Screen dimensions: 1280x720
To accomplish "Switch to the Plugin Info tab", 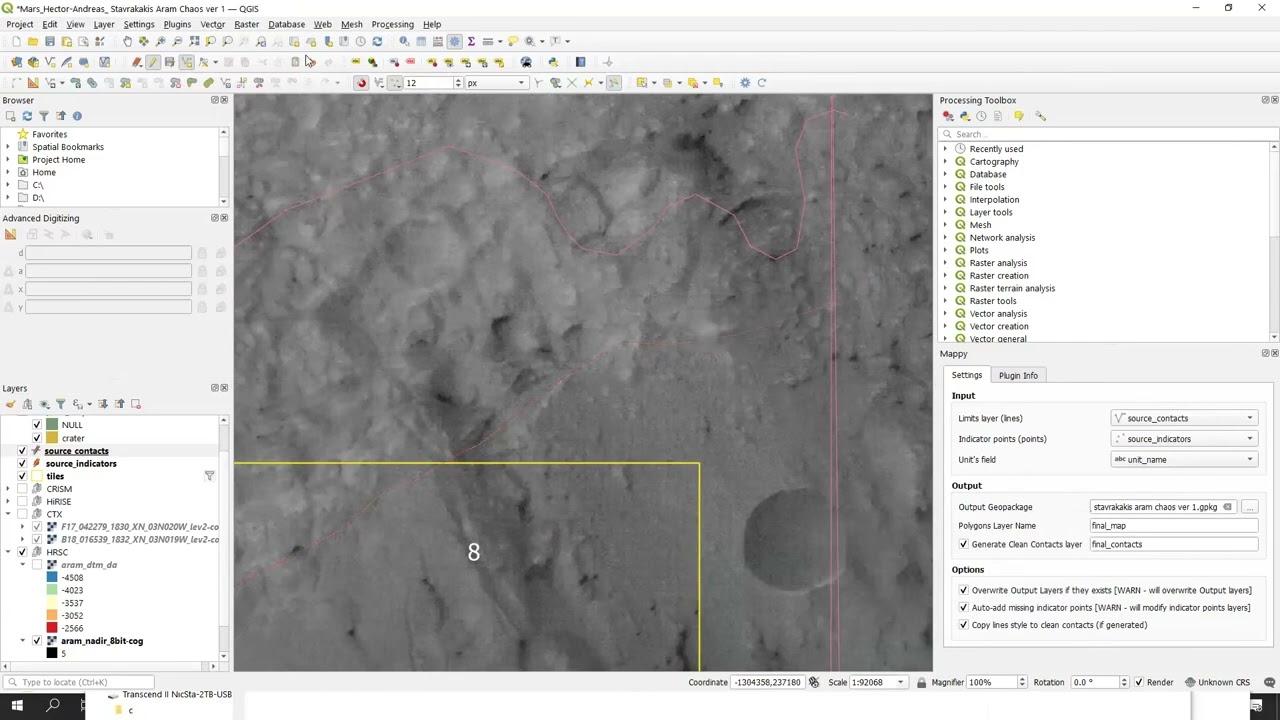I will tap(1017, 375).
